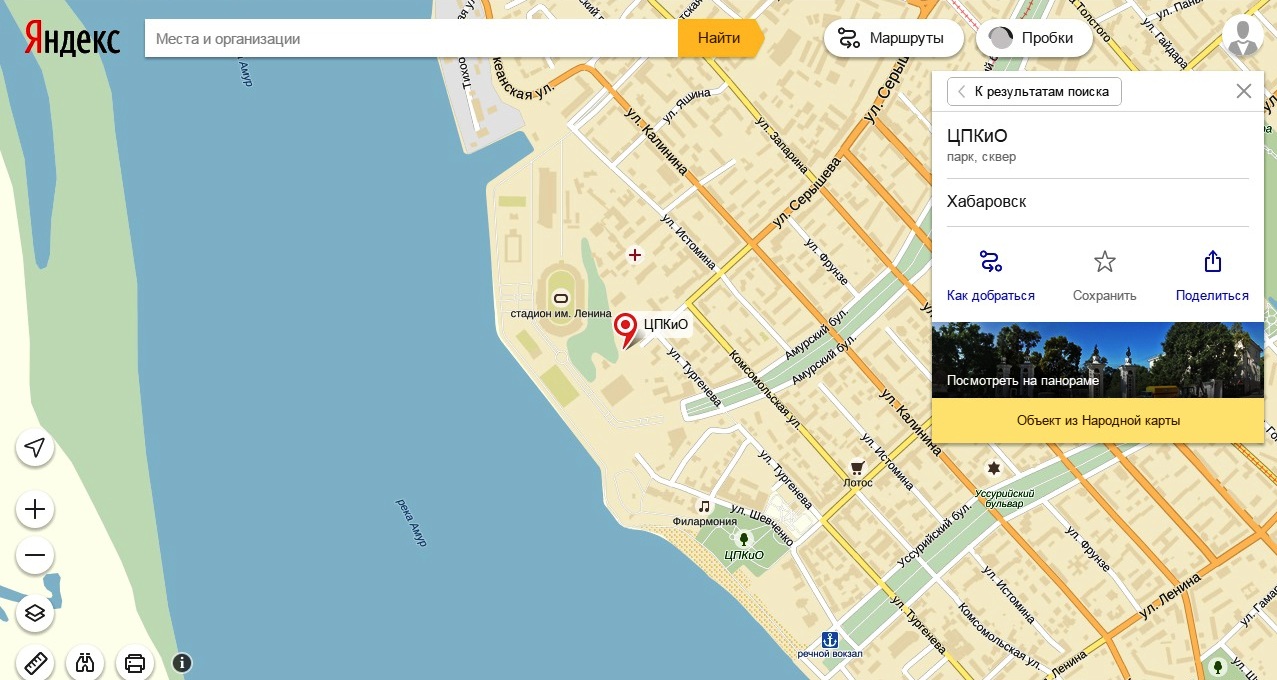Go back with К результатам поиска
This screenshot has width=1277, height=680.
tap(1034, 91)
